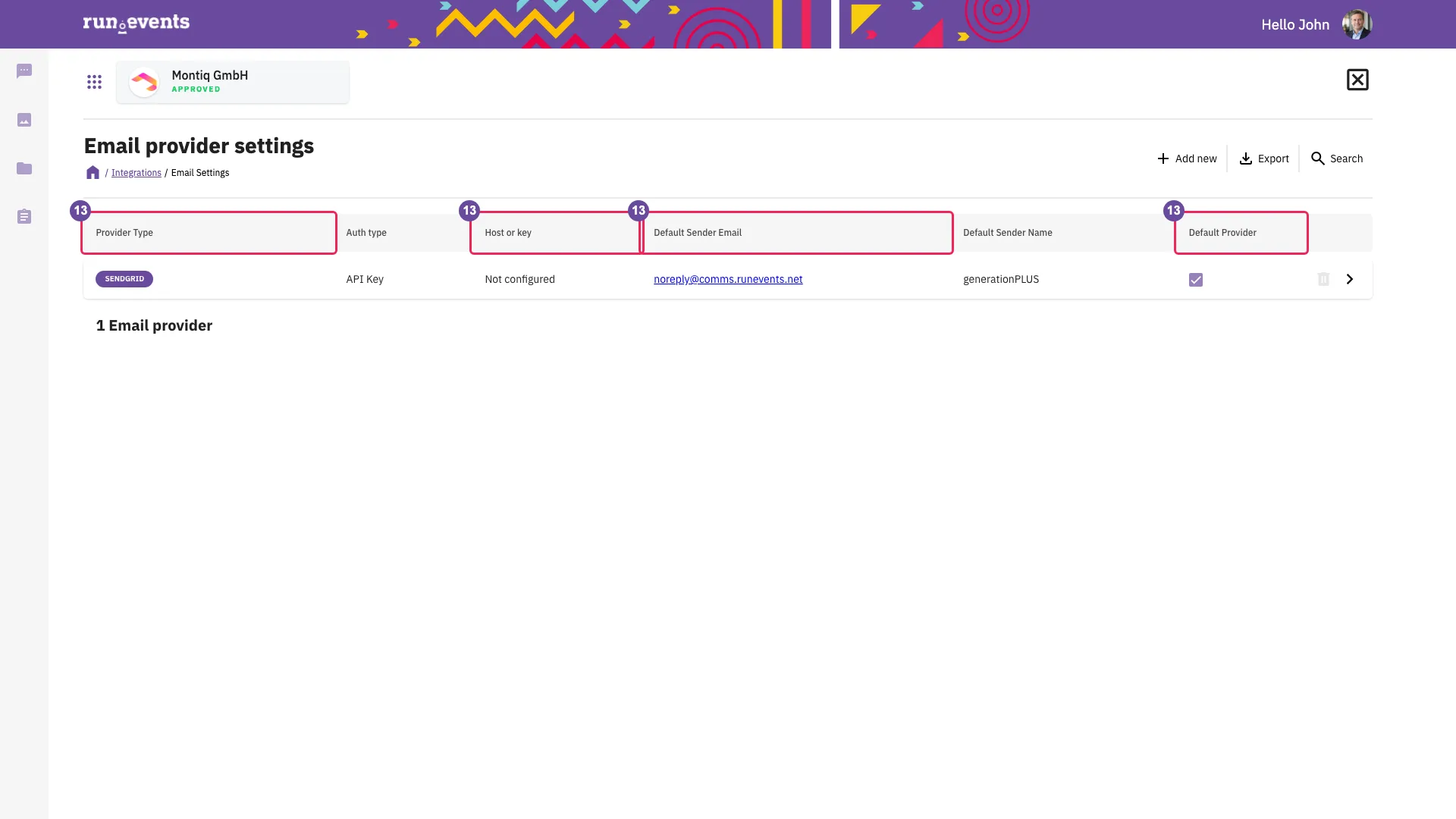Go to Integrations breadcrumb link

coord(136,173)
